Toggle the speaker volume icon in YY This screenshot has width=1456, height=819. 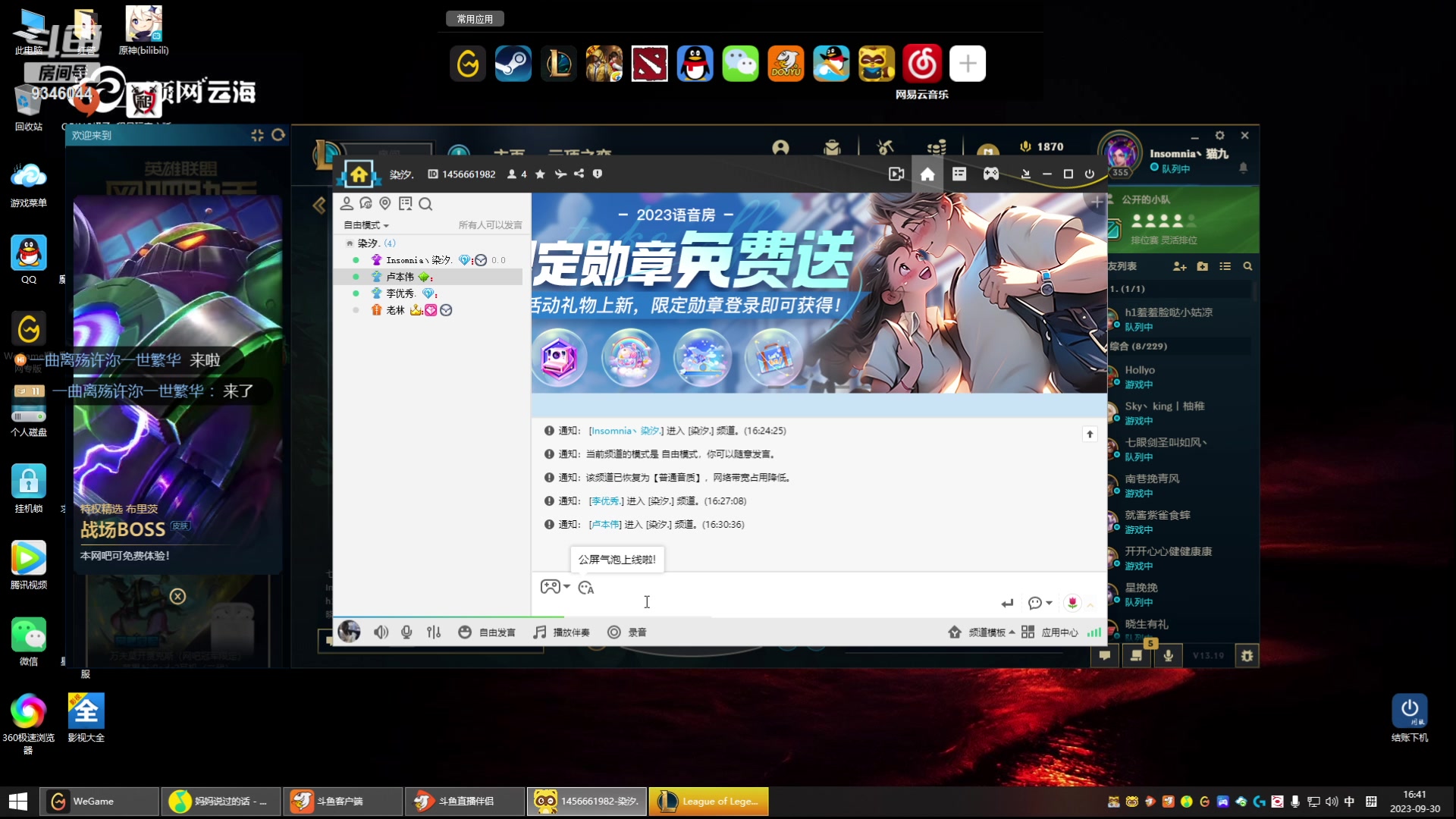point(381,632)
